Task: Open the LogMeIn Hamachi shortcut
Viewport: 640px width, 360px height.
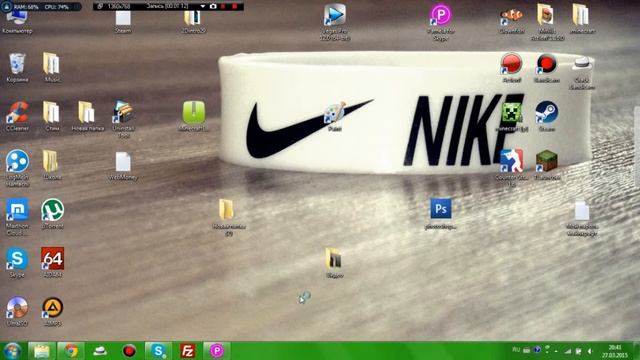Action: (17, 167)
